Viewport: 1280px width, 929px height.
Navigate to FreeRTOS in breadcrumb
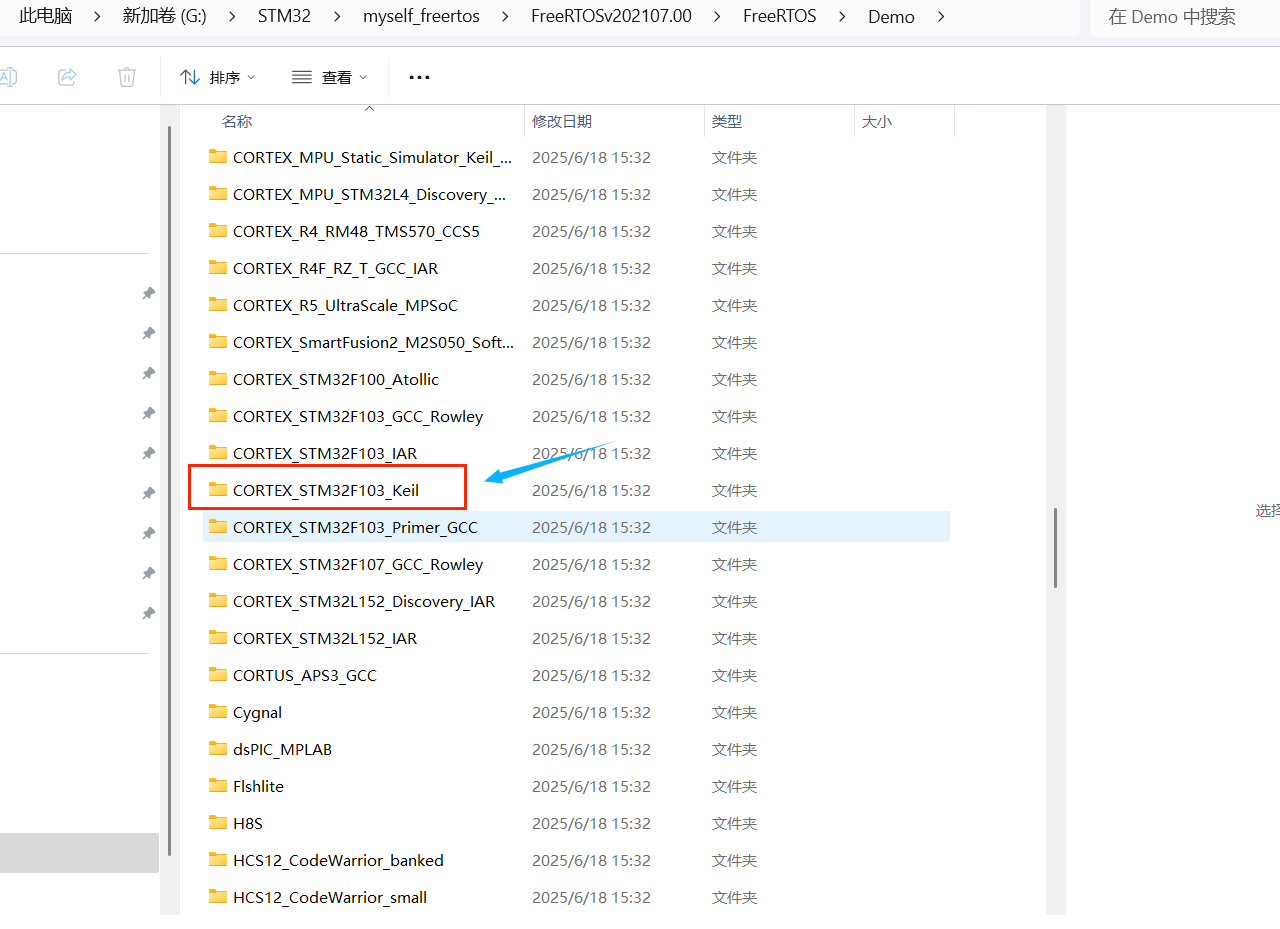[x=779, y=16]
